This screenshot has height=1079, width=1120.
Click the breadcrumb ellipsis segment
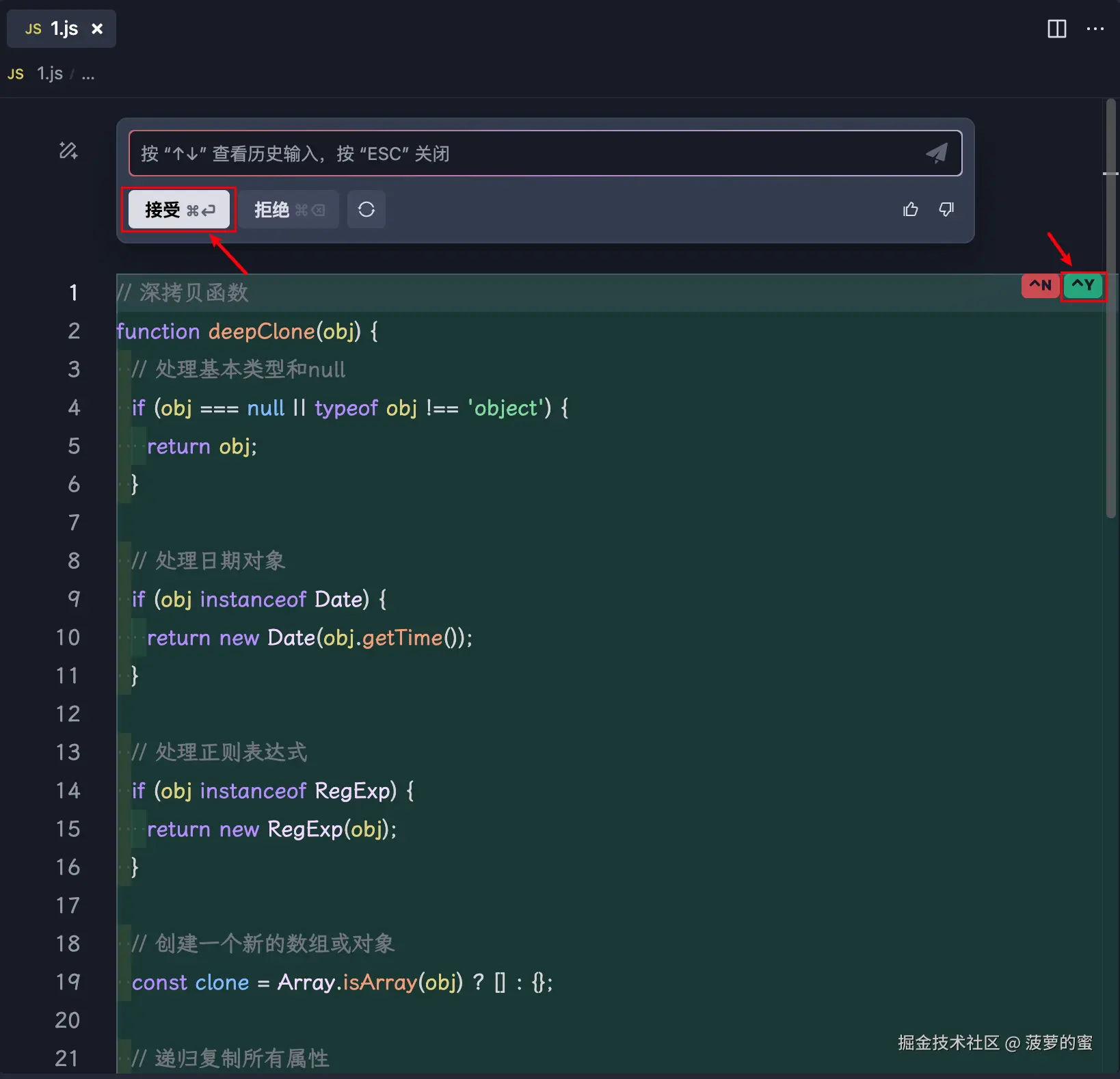coord(88,75)
